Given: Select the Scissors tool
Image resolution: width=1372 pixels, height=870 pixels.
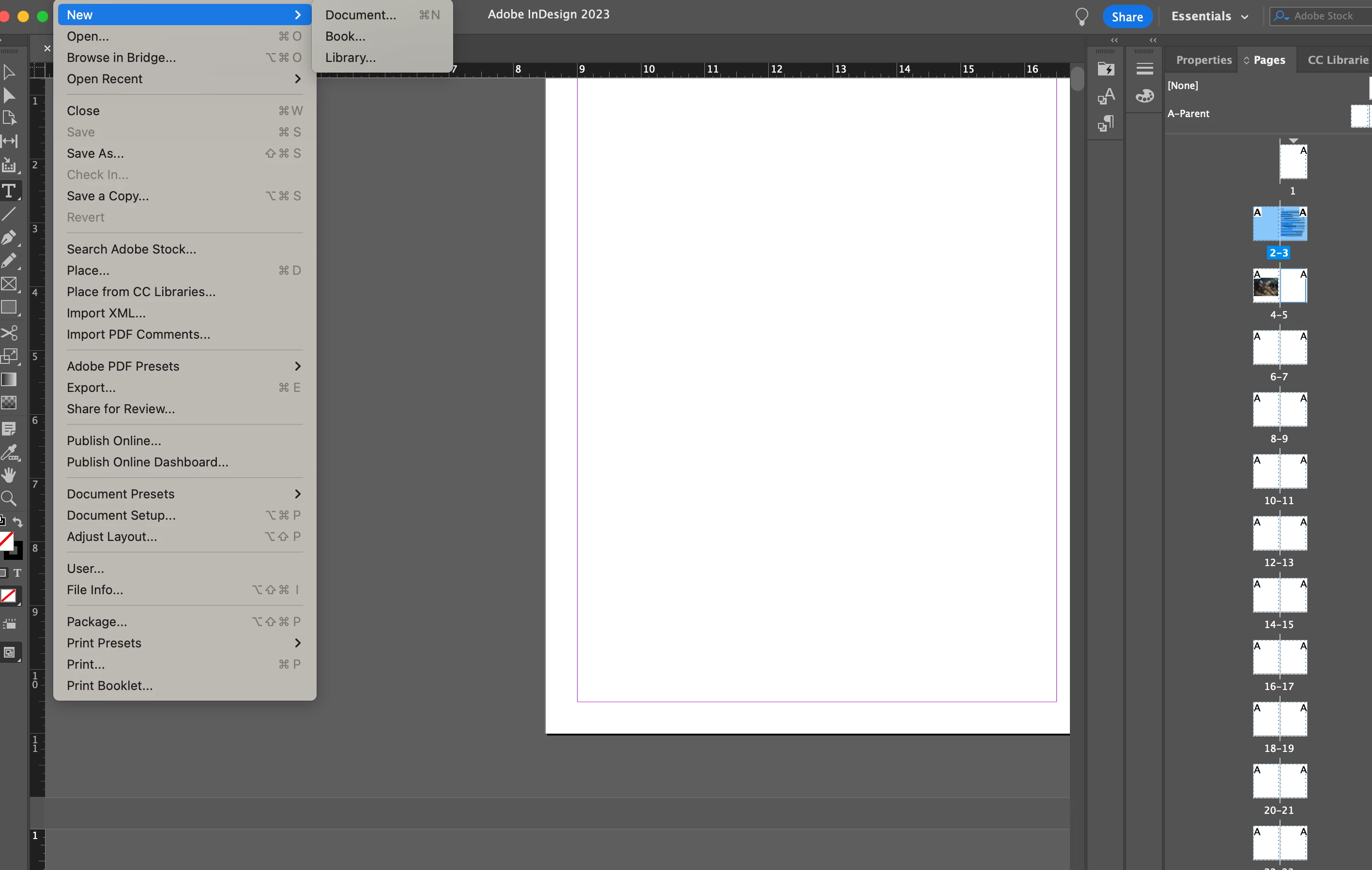Looking at the screenshot, I should tap(9, 332).
